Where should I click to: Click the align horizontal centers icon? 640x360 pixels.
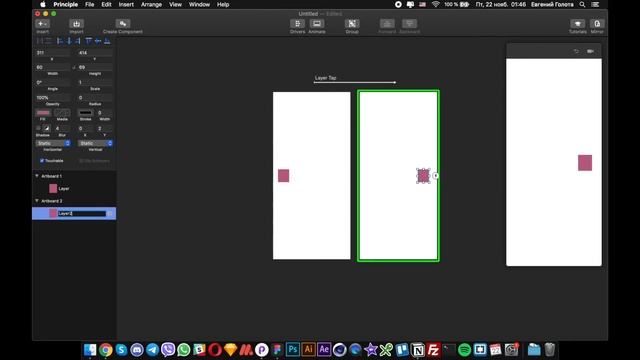(x=69, y=41)
